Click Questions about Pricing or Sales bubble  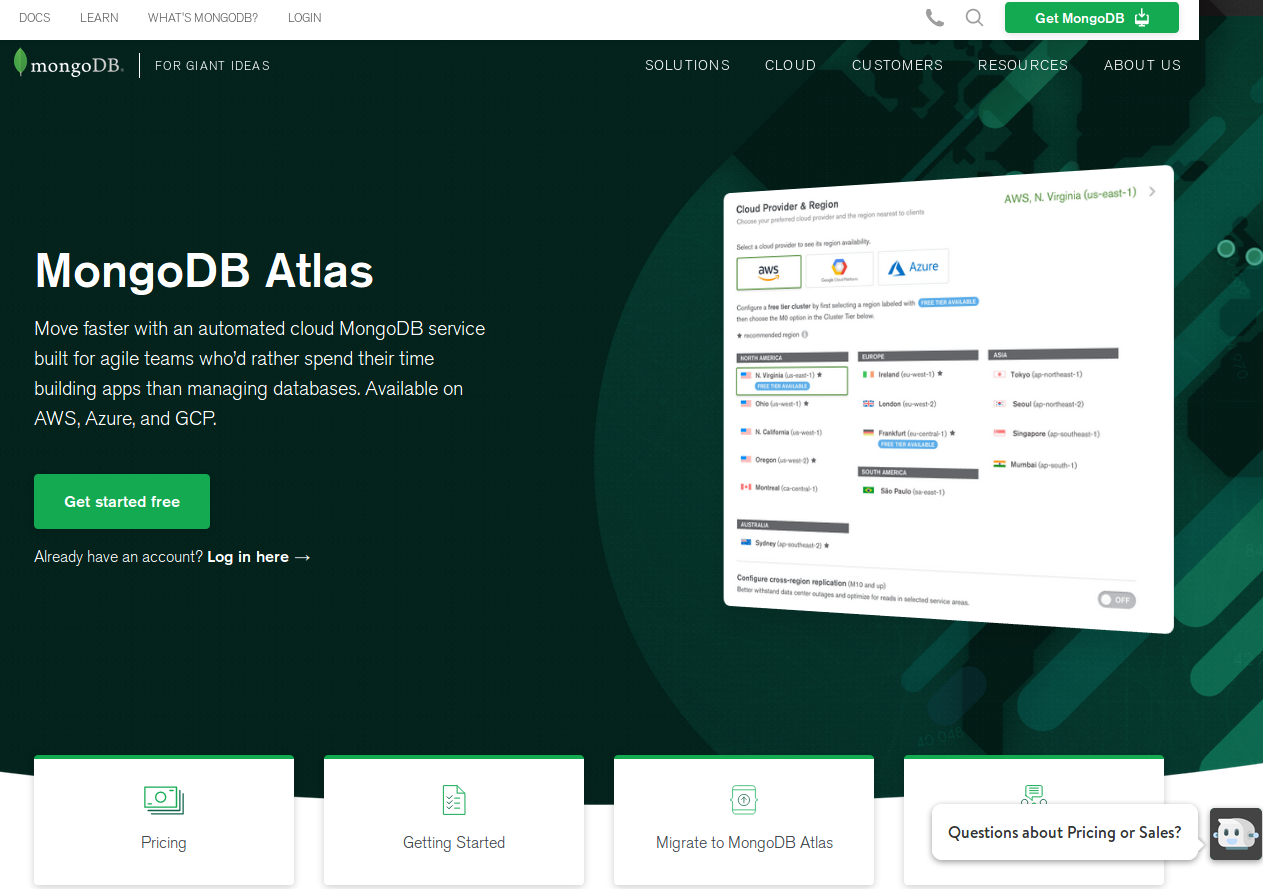[x=1065, y=832]
